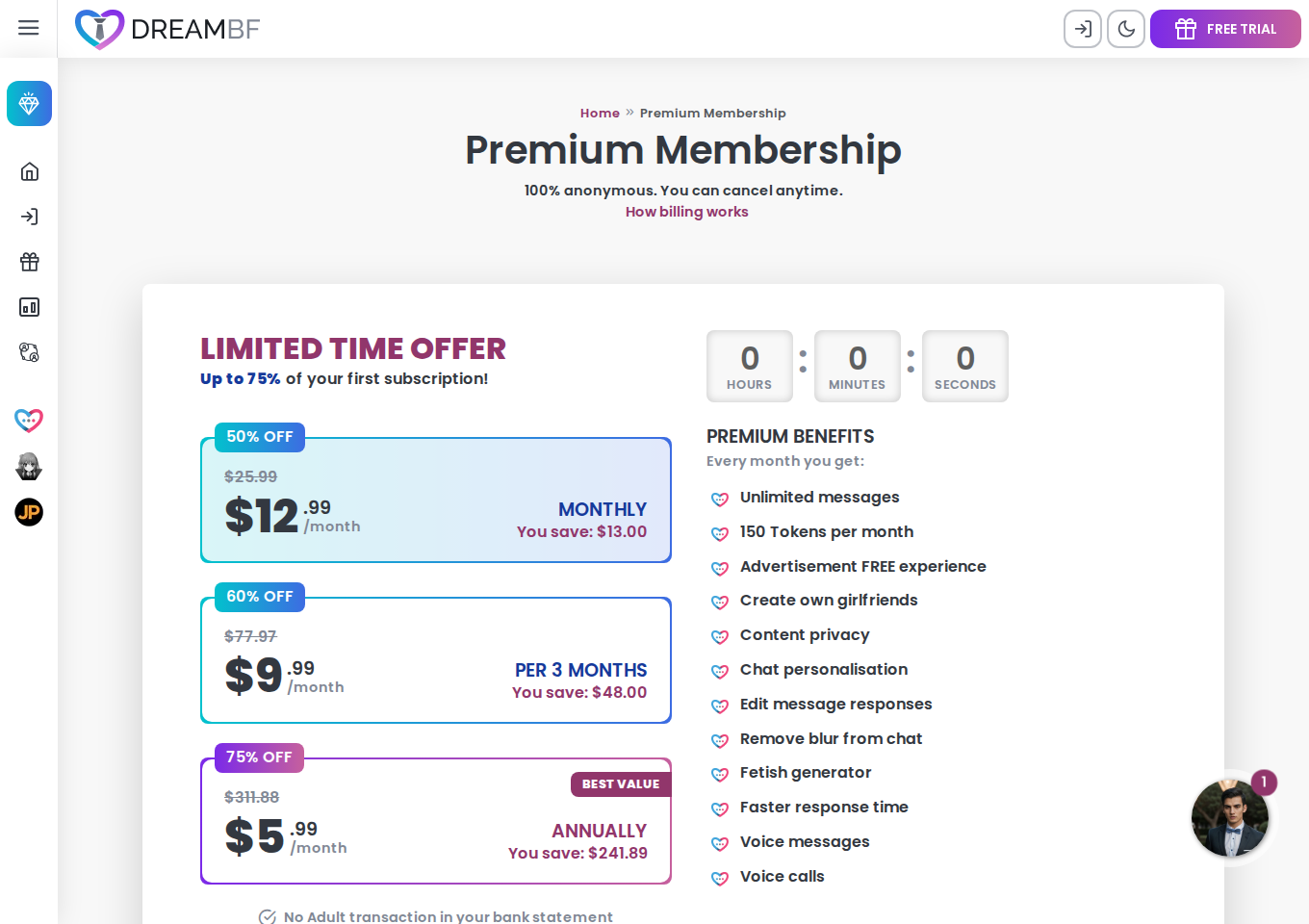Open the leaderboard chart sidebar icon
1309x924 pixels.
30,307
